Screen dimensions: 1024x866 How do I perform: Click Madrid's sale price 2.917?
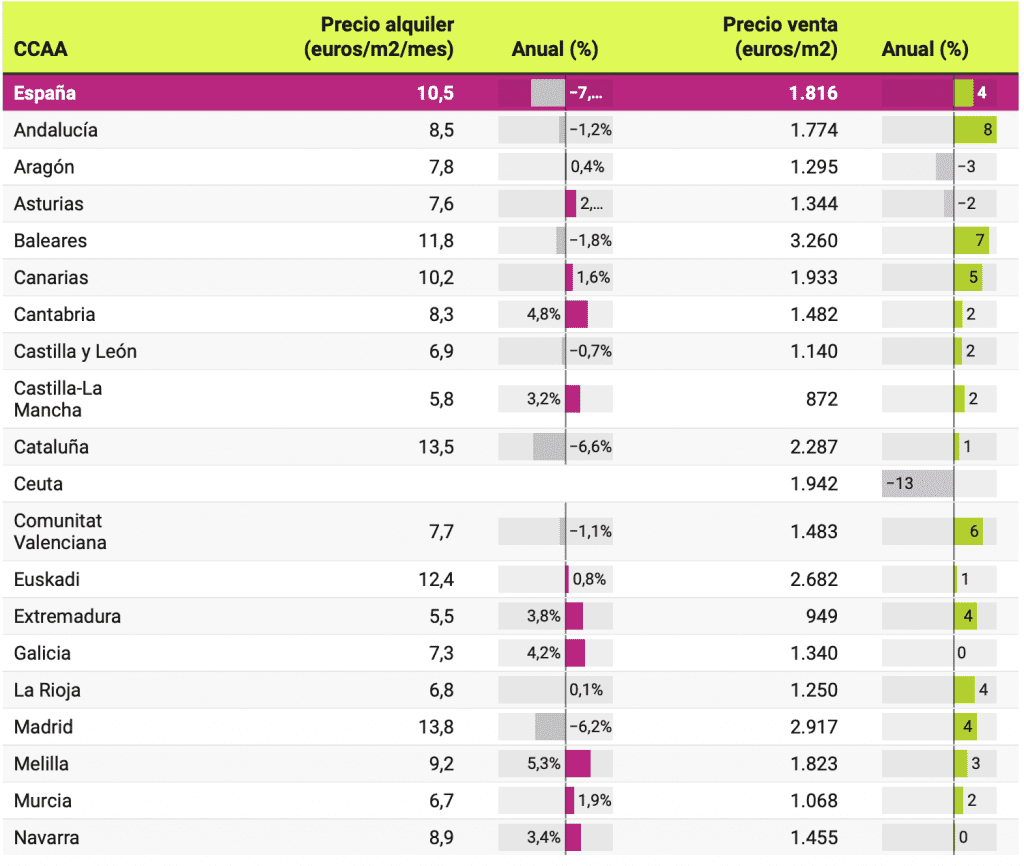click(813, 727)
